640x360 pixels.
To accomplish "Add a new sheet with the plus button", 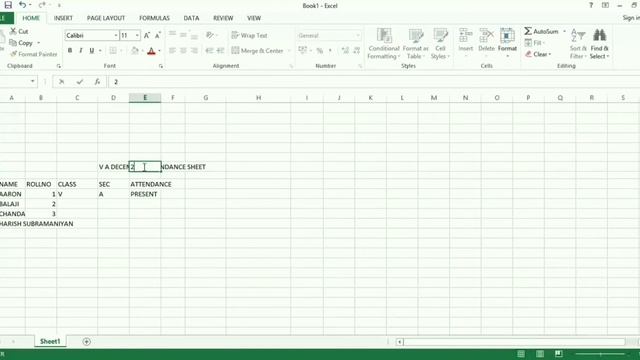I will (x=87, y=342).
